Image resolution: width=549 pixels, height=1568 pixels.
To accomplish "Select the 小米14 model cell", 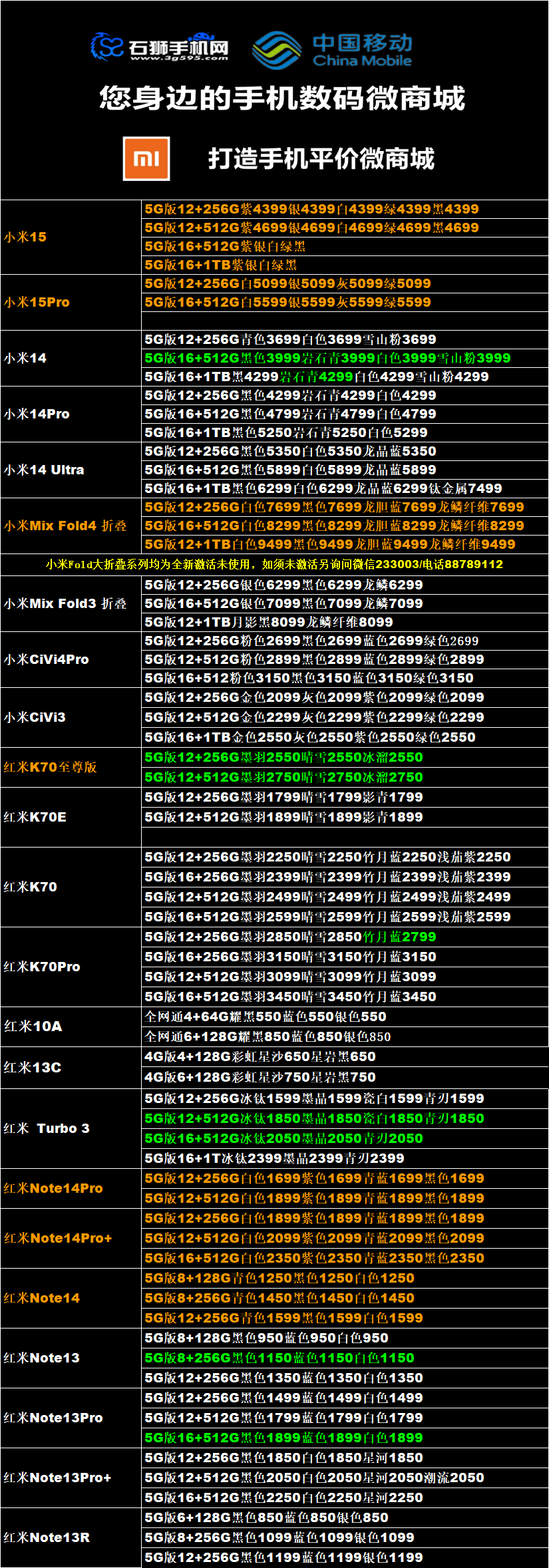I will pyautogui.click(x=71, y=358).
